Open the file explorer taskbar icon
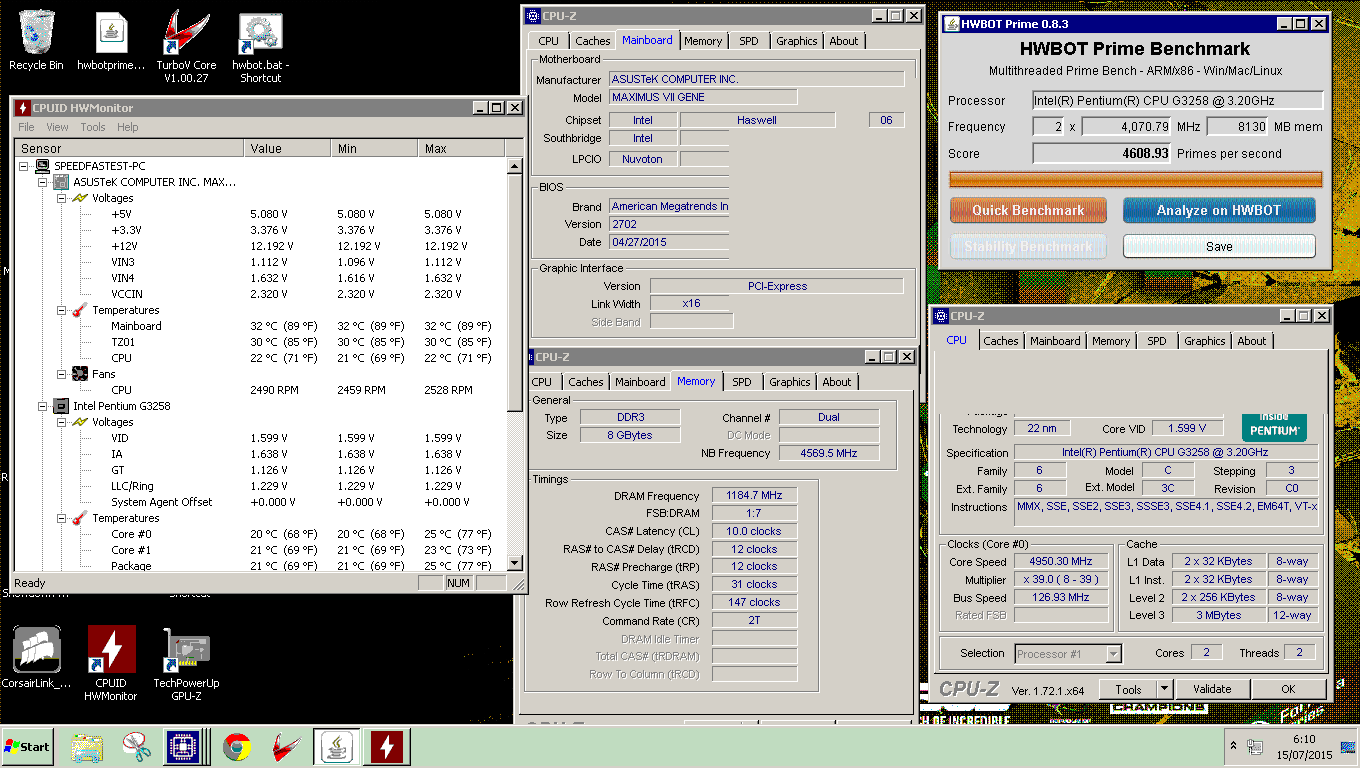The height and width of the screenshot is (768, 1360). click(x=87, y=747)
